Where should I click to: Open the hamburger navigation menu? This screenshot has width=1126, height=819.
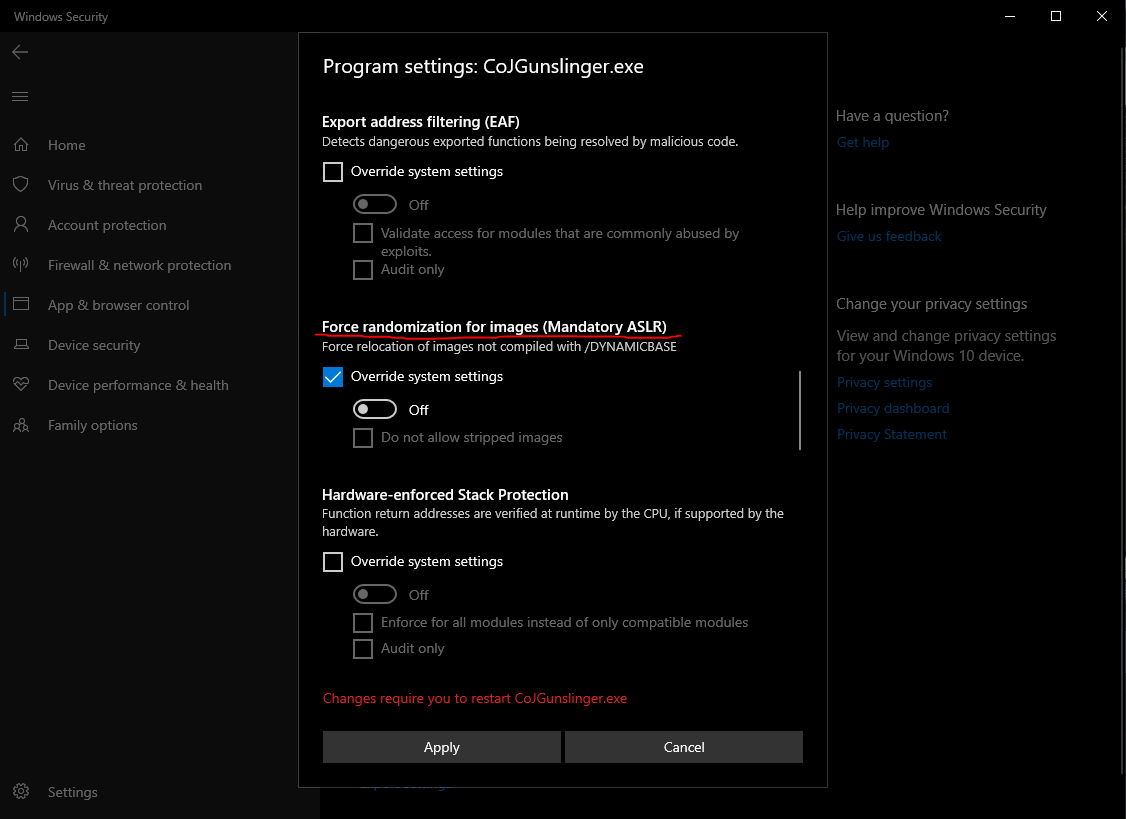[20, 97]
